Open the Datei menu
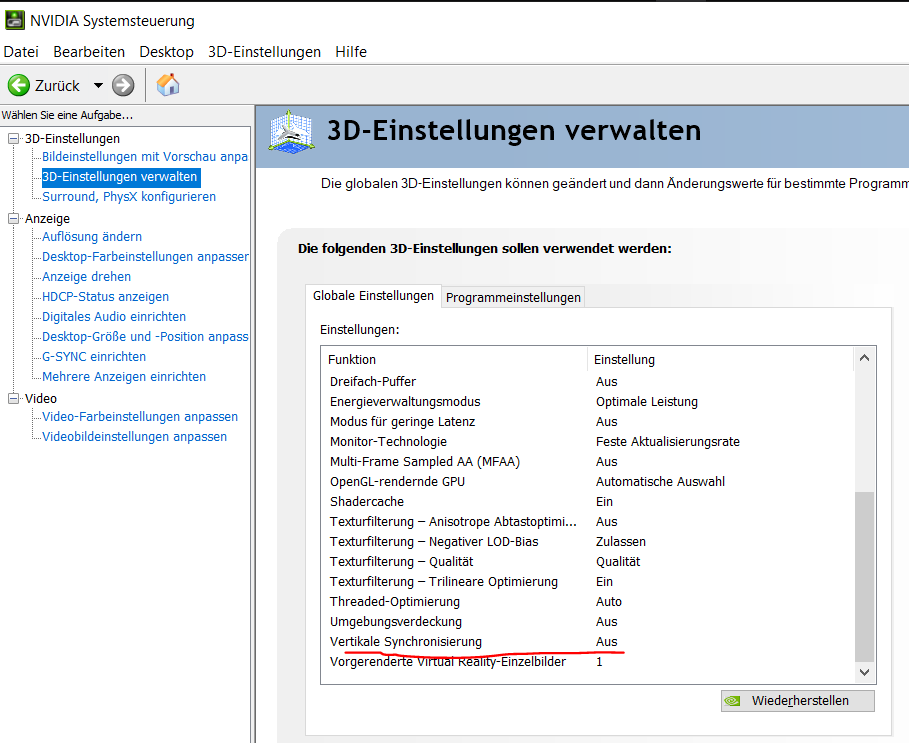909x743 pixels. pos(21,52)
